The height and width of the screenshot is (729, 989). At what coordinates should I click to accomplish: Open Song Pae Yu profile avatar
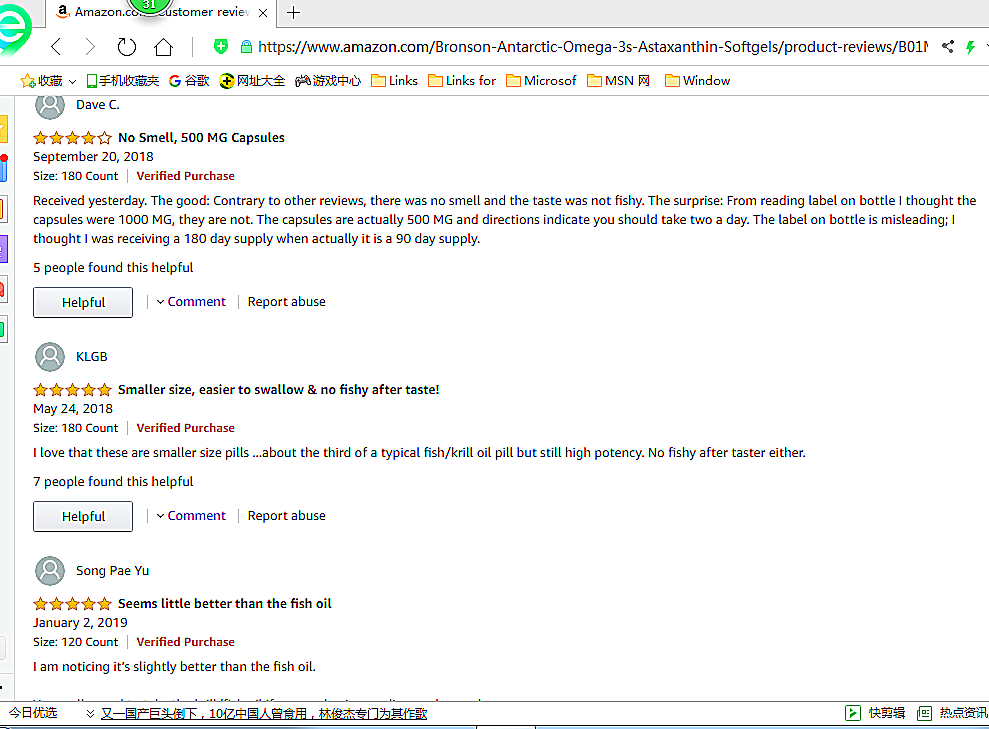[x=50, y=571]
